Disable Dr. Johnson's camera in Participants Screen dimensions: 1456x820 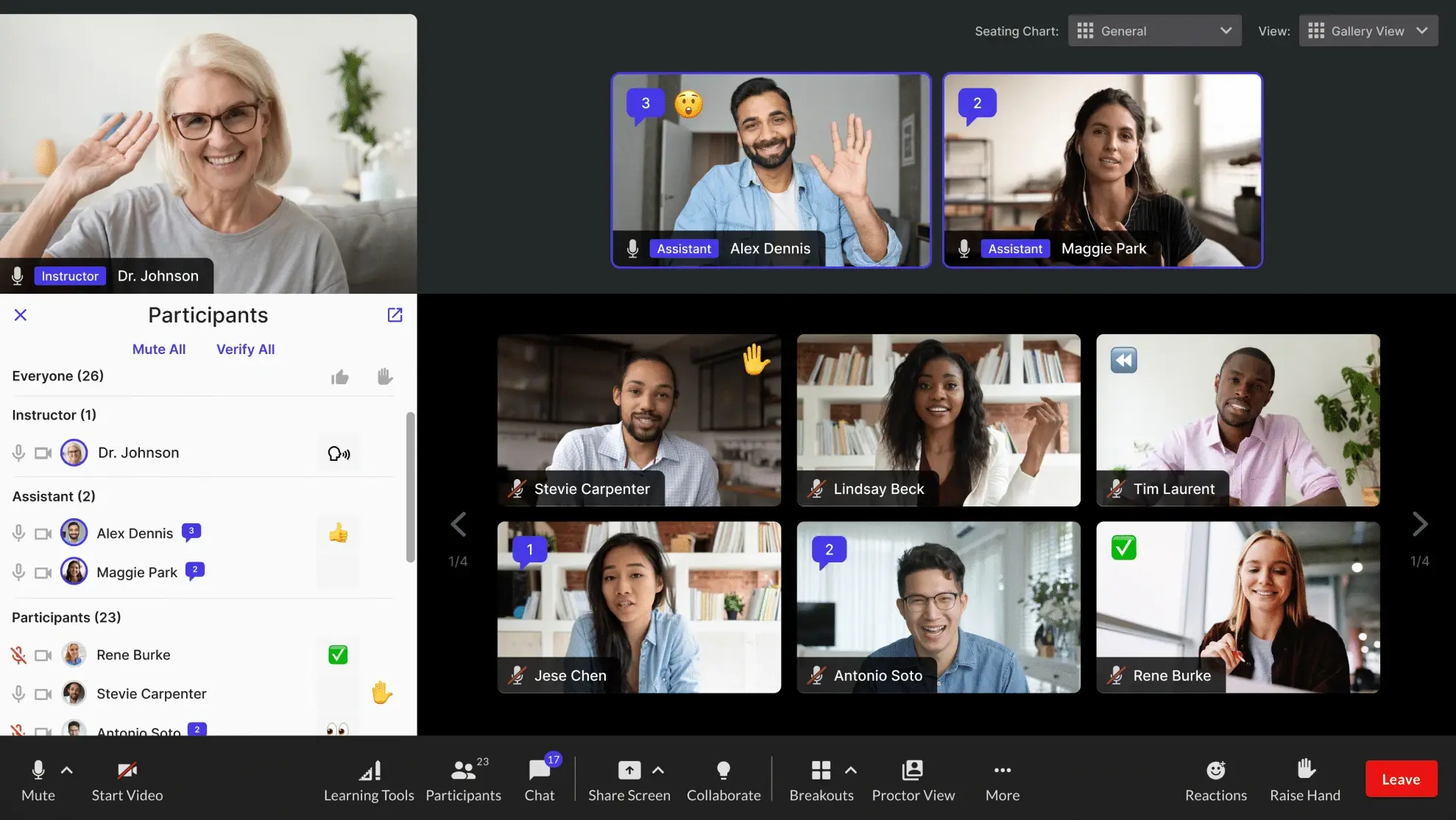point(43,453)
